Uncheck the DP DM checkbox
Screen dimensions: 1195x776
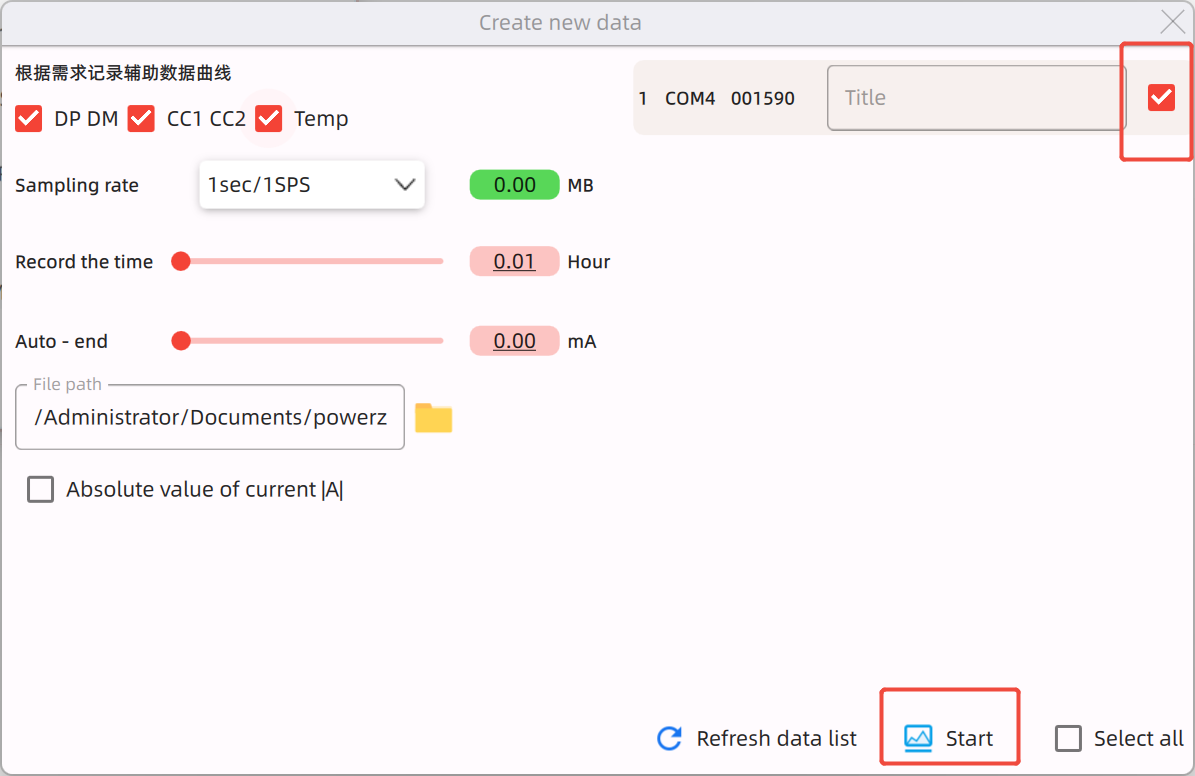click(x=28, y=118)
